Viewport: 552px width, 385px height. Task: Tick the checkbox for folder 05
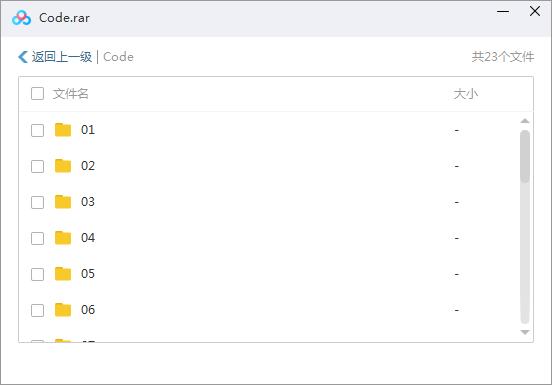point(37,274)
